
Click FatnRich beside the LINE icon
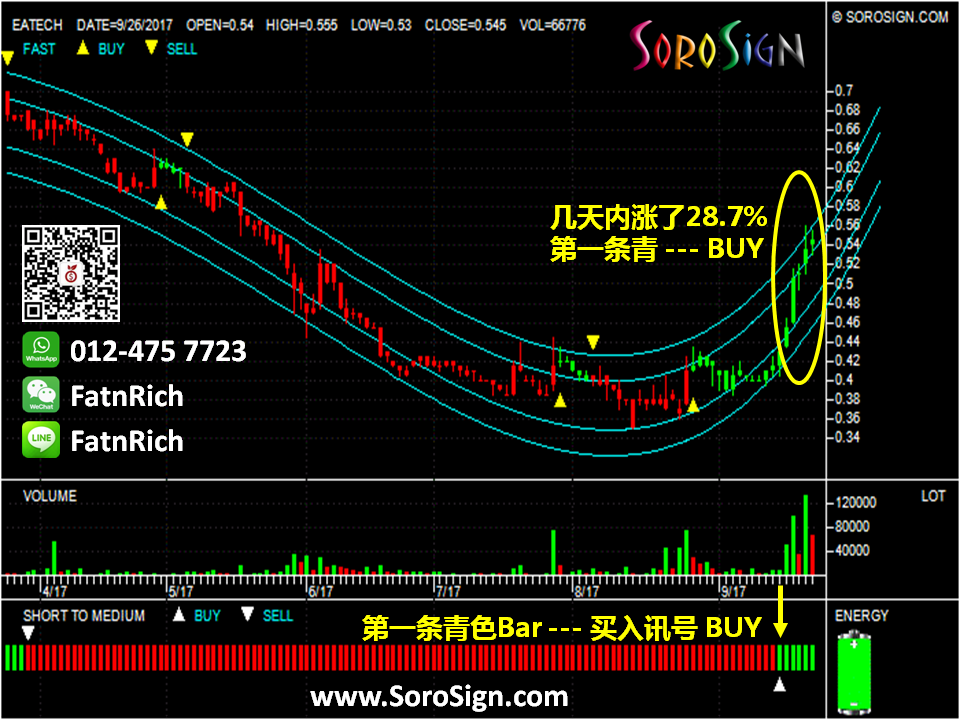point(127,441)
